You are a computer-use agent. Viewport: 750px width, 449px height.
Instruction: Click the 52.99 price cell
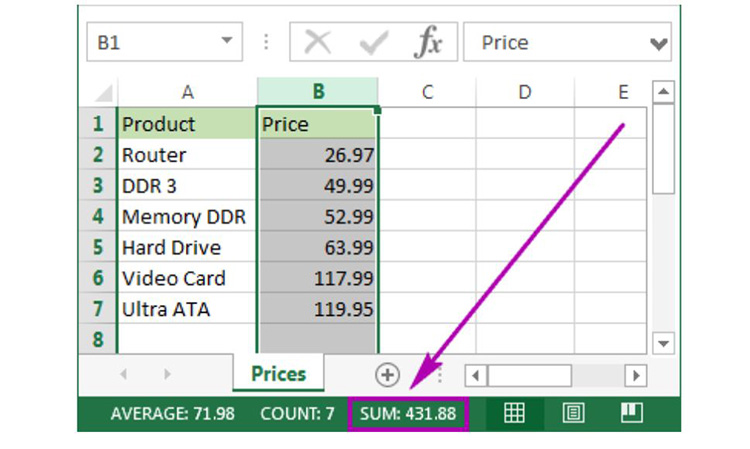point(318,216)
